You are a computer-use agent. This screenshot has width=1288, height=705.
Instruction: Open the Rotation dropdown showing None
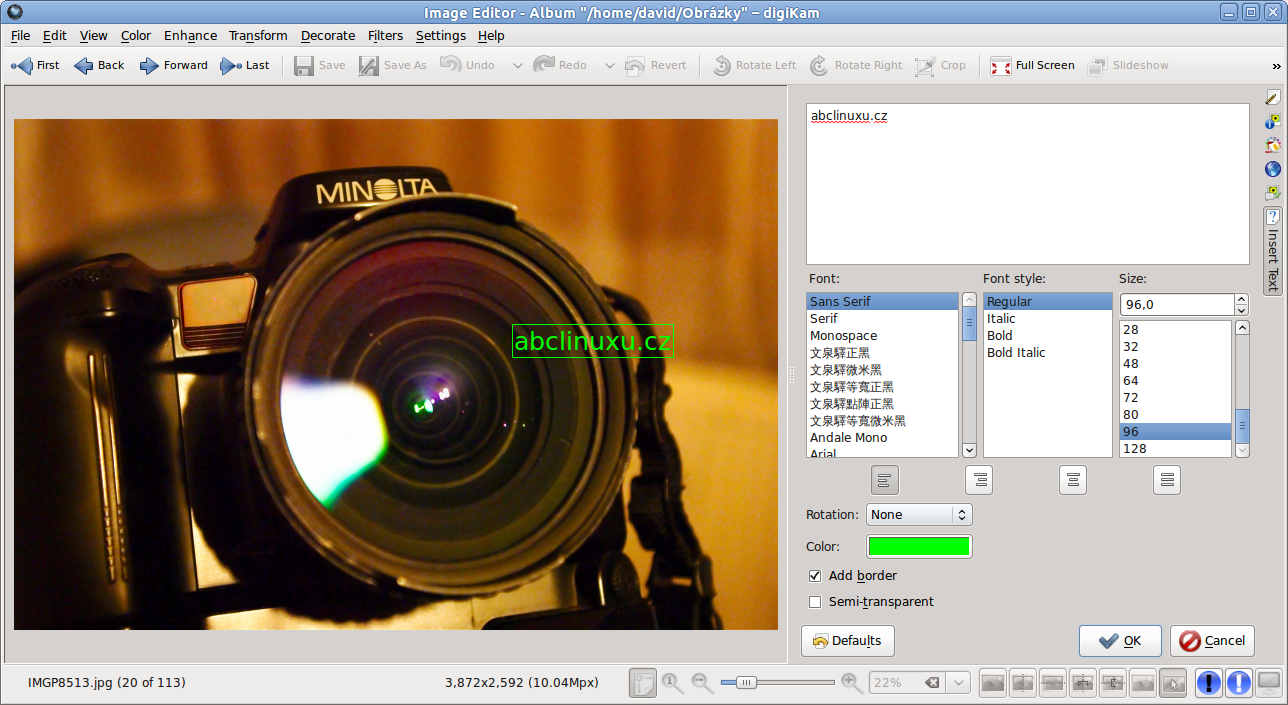[x=919, y=515]
